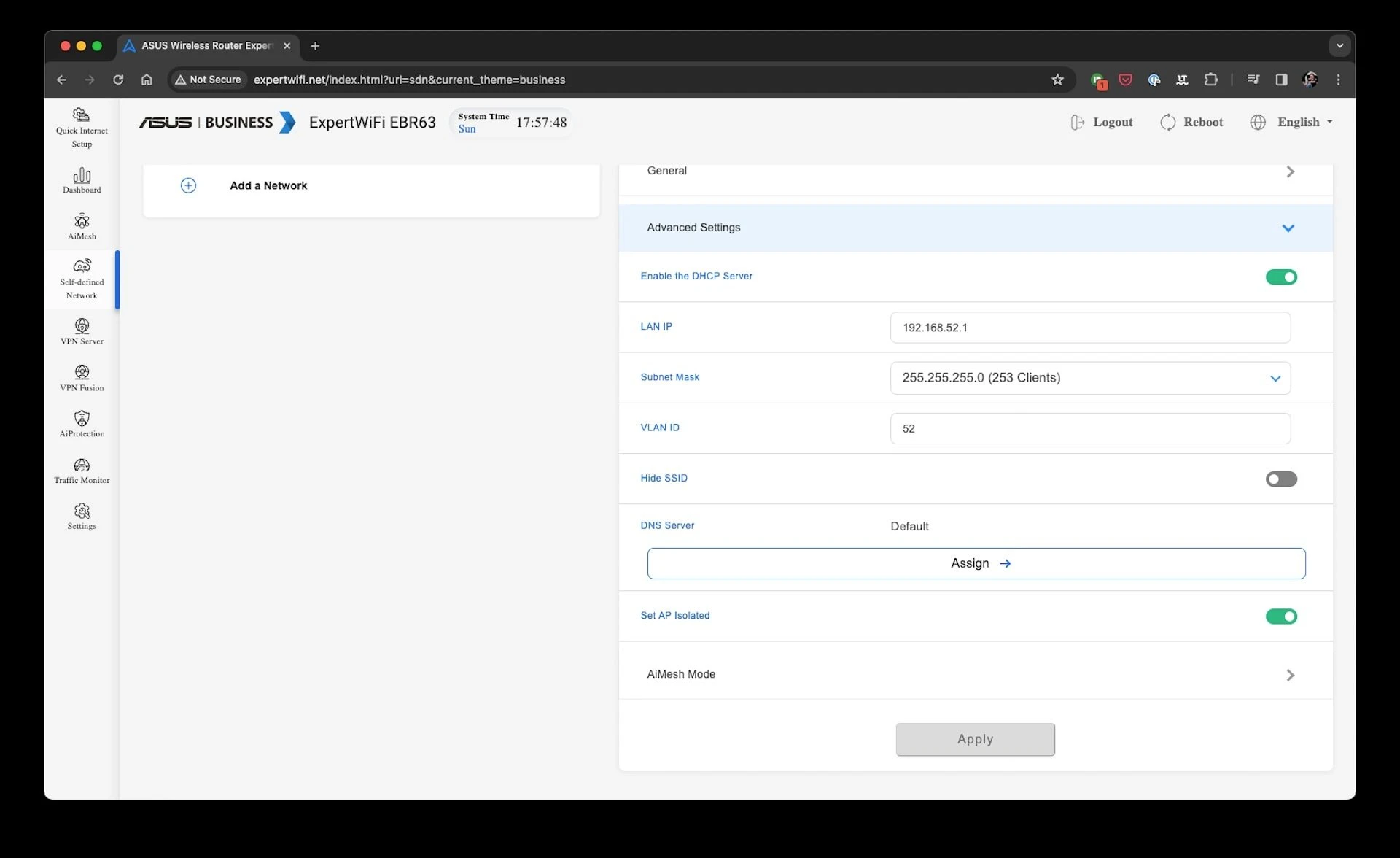The image size is (1400, 858).
Task: Click the browser home icon
Action: tap(147, 80)
